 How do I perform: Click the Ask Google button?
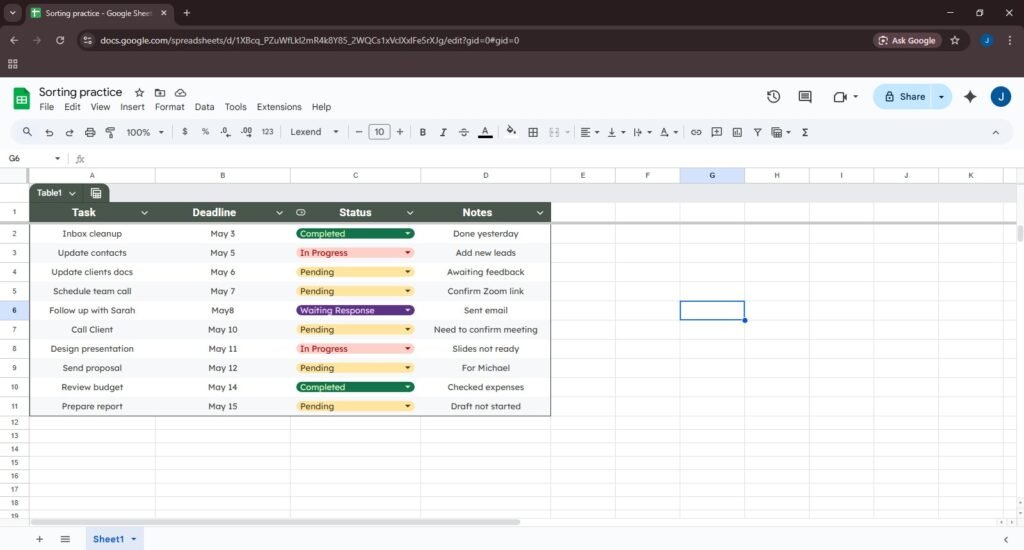tap(907, 40)
